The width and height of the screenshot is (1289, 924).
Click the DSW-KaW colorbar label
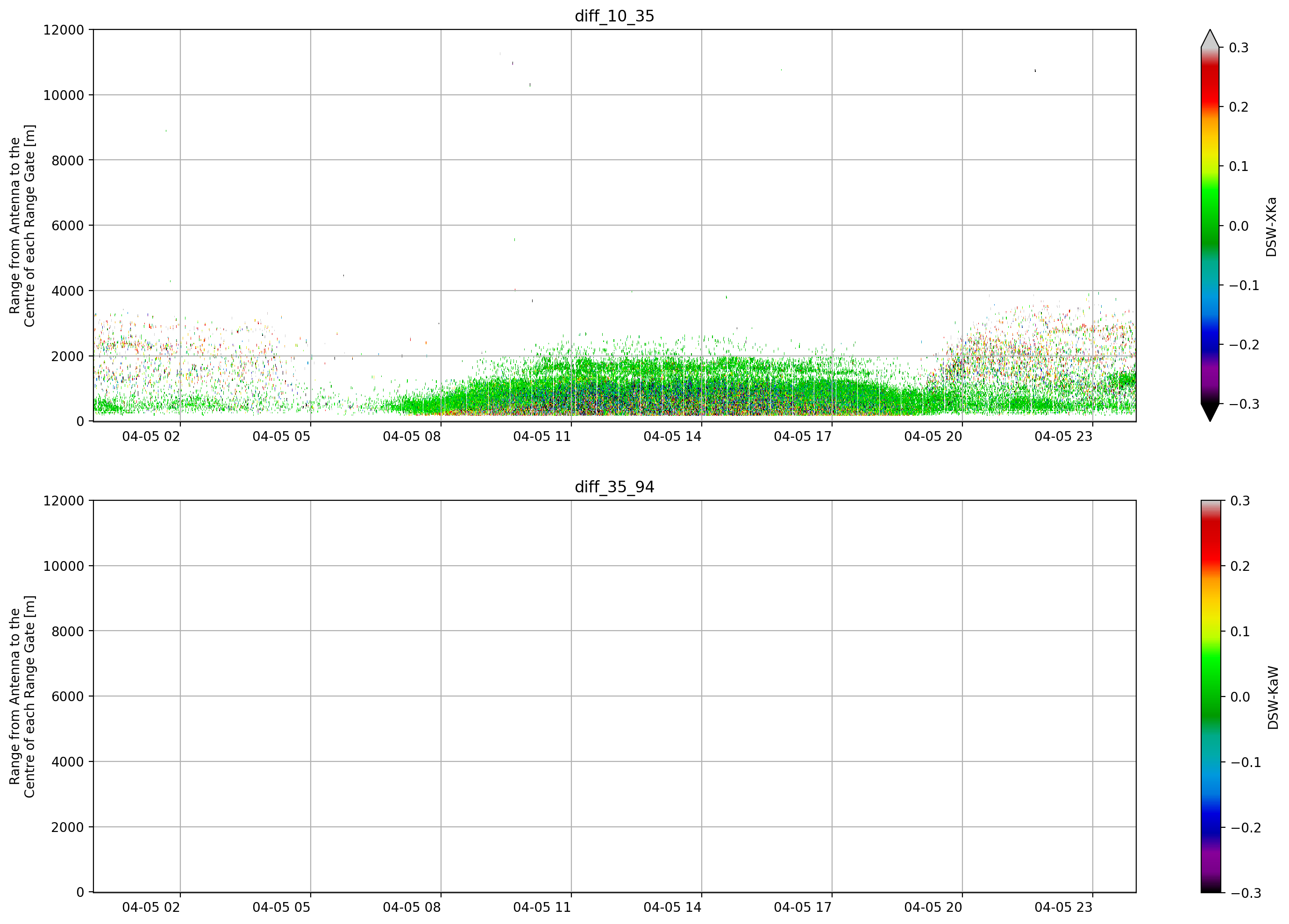click(1273, 697)
